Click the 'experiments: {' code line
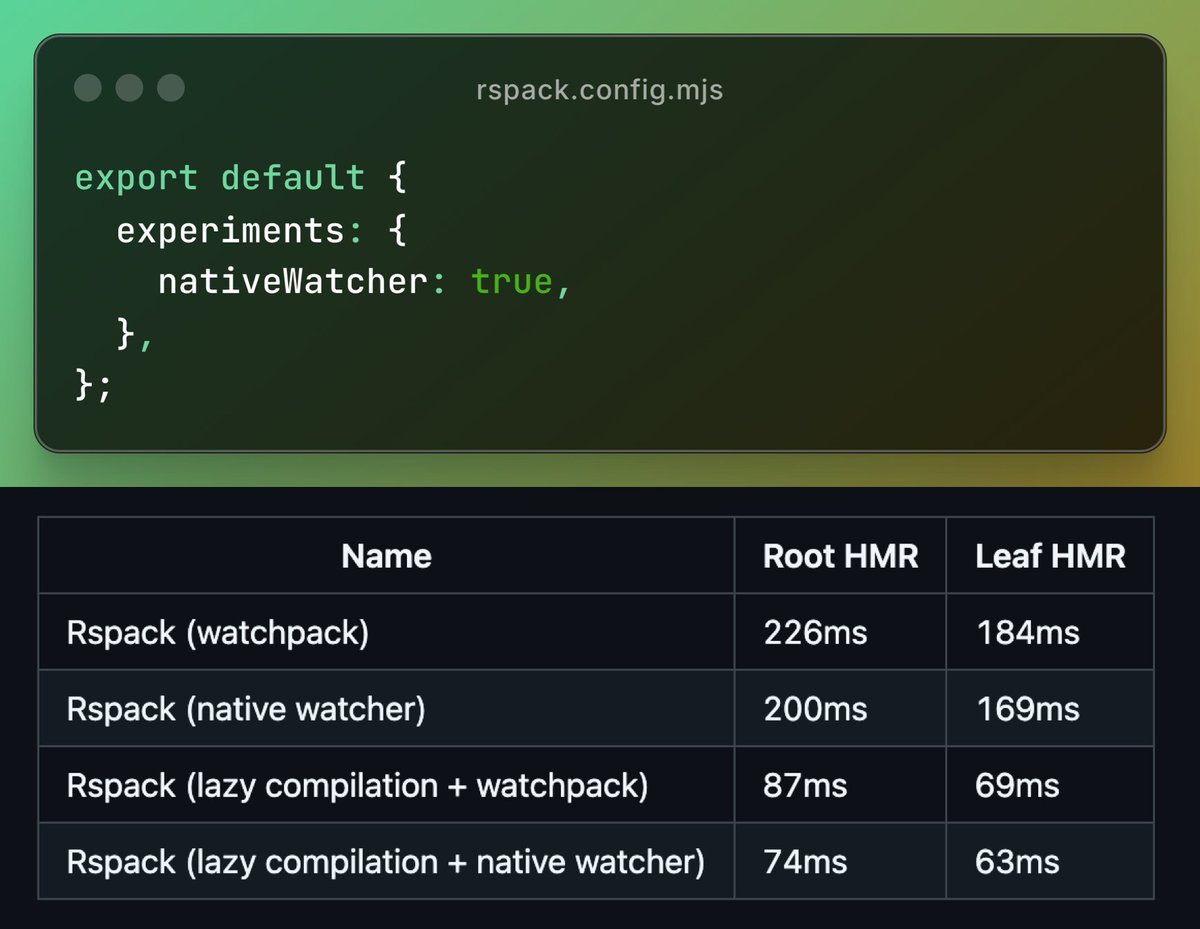The image size is (1200, 929). coord(261,230)
